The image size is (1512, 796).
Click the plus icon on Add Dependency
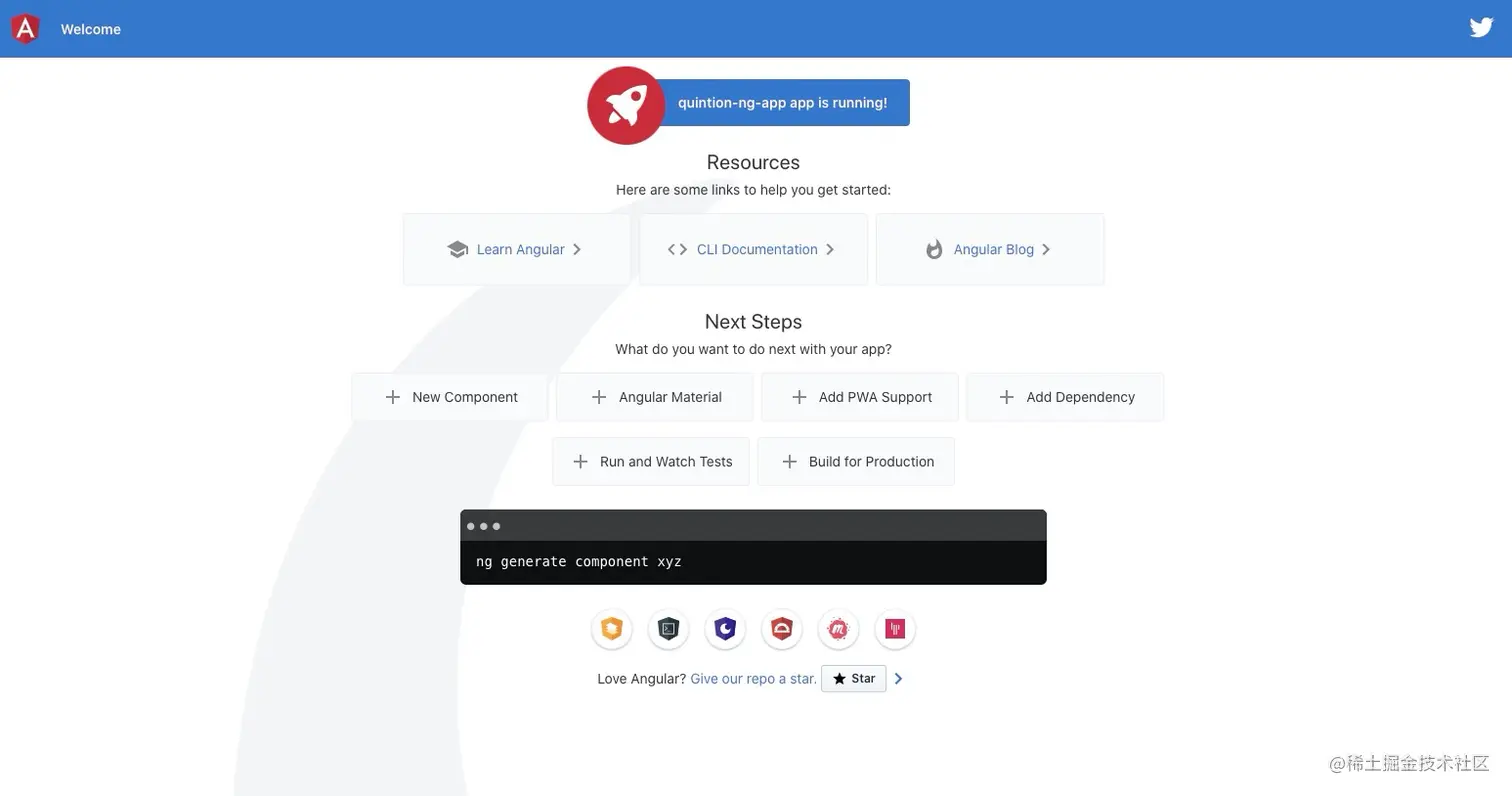(1007, 397)
